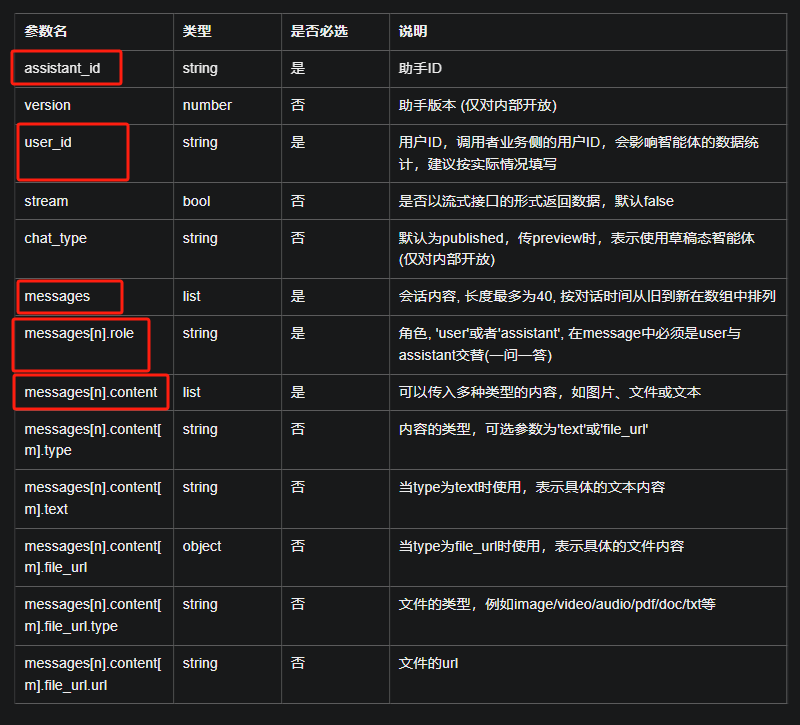Image resolution: width=800 pixels, height=725 pixels.
Task: Click the 会话内容, 长度最多为40 description
Action: point(587,296)
